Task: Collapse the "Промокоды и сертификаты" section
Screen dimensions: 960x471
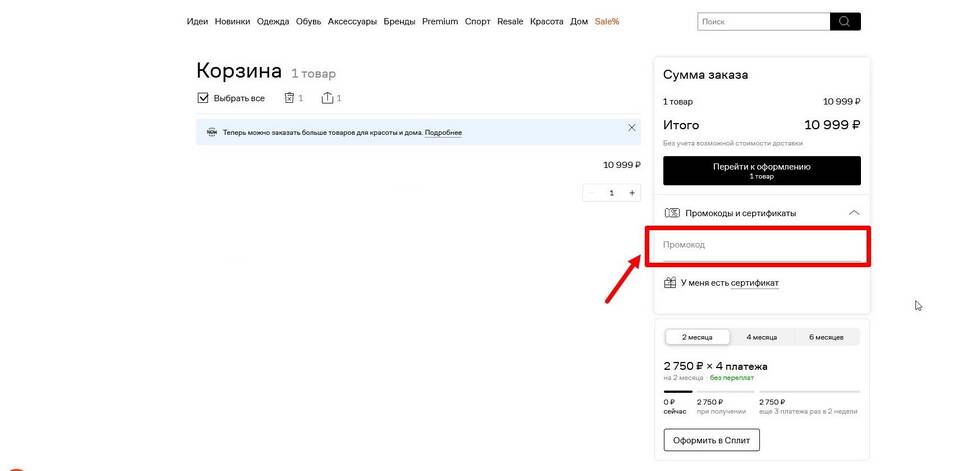Action: tap(853, 213)
